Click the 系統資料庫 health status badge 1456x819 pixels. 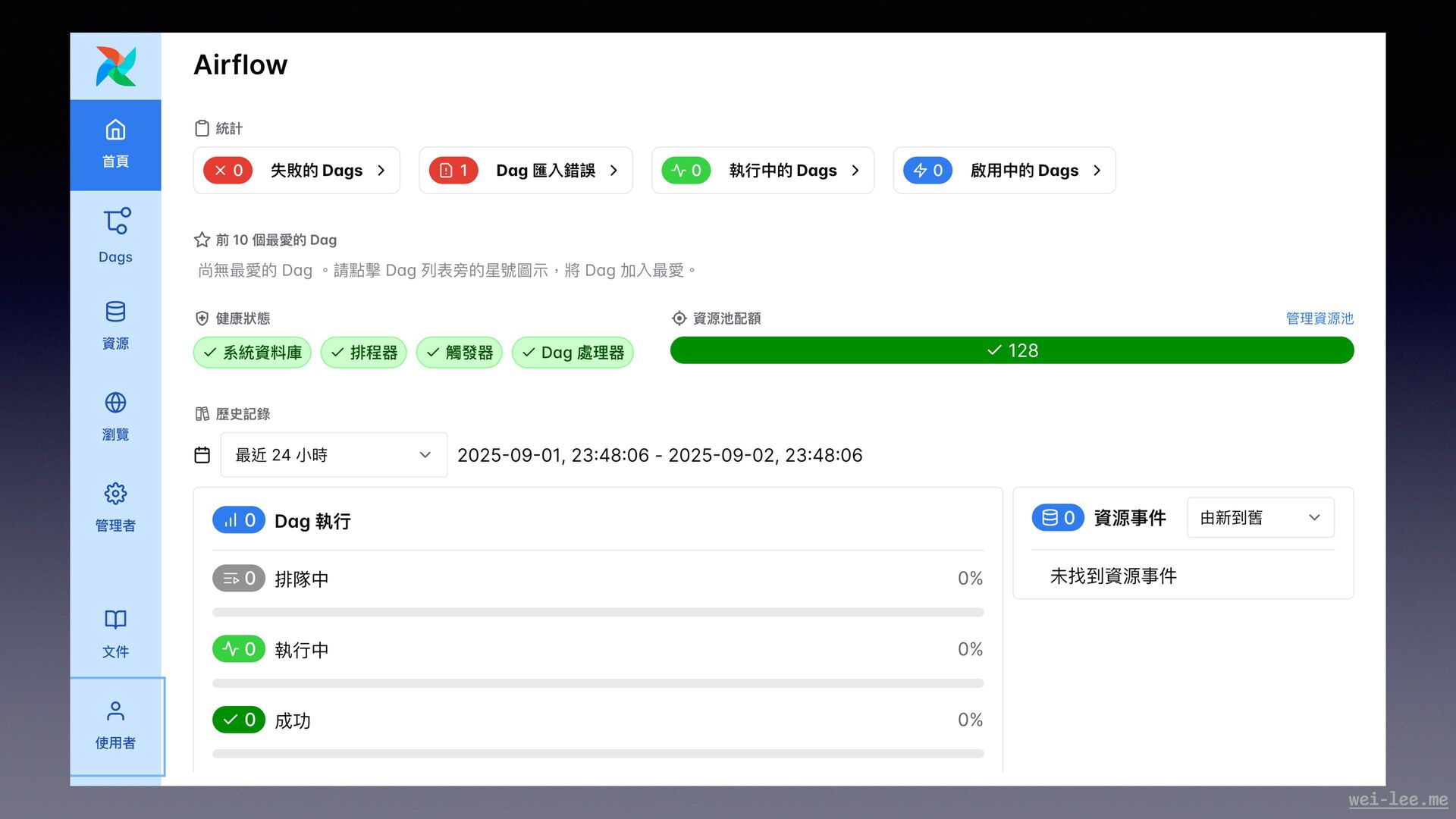(x=253, y=353)
